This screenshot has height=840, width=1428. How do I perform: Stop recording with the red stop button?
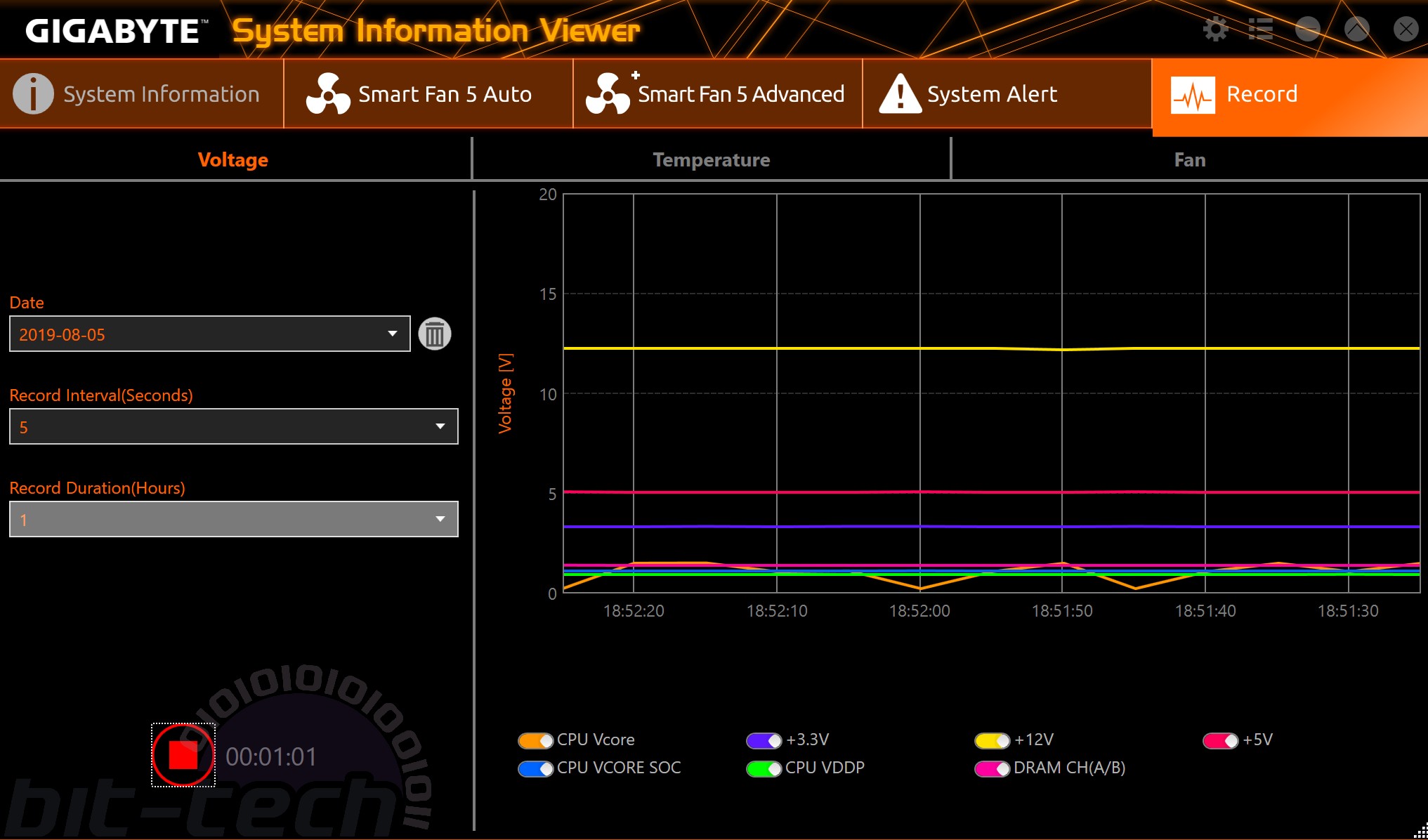183,755
